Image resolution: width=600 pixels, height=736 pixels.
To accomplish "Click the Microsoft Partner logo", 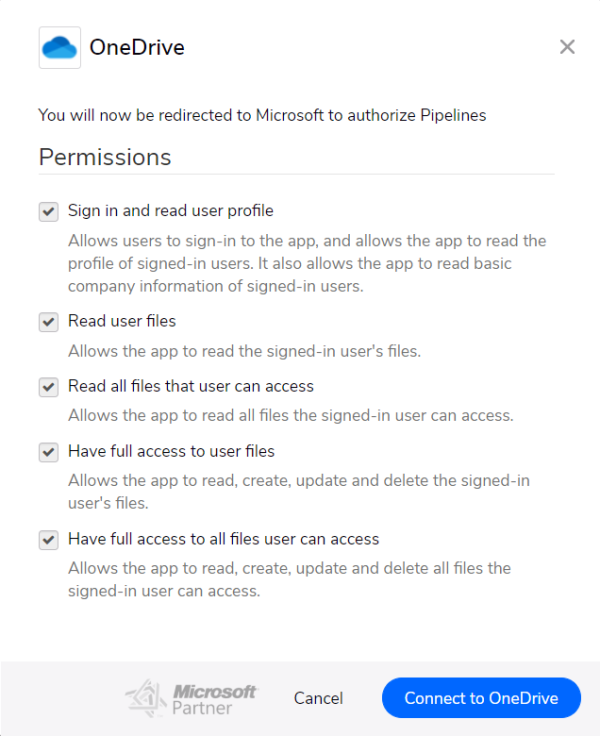I will tap(192, 698).
